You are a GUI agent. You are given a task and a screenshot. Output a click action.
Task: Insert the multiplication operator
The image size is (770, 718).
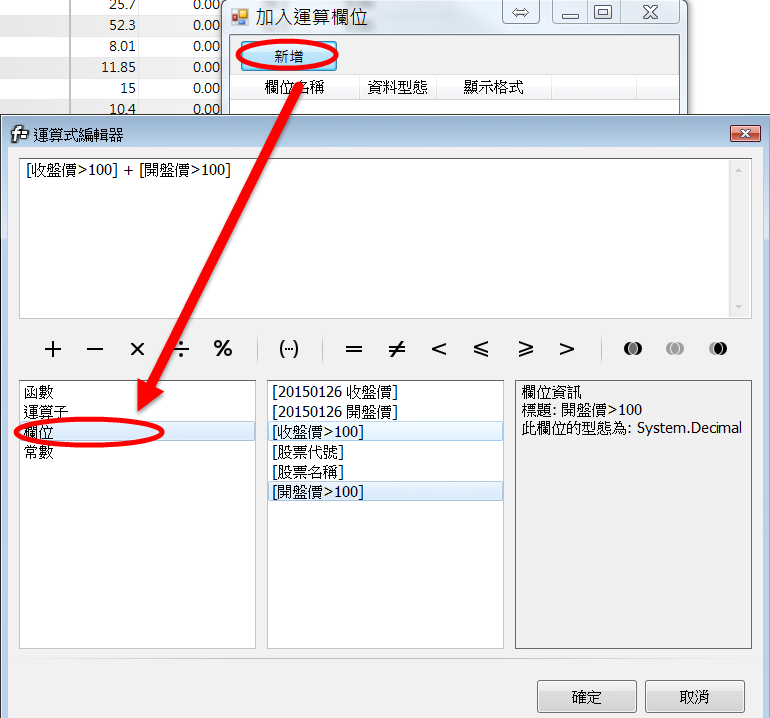coord(138,349)
